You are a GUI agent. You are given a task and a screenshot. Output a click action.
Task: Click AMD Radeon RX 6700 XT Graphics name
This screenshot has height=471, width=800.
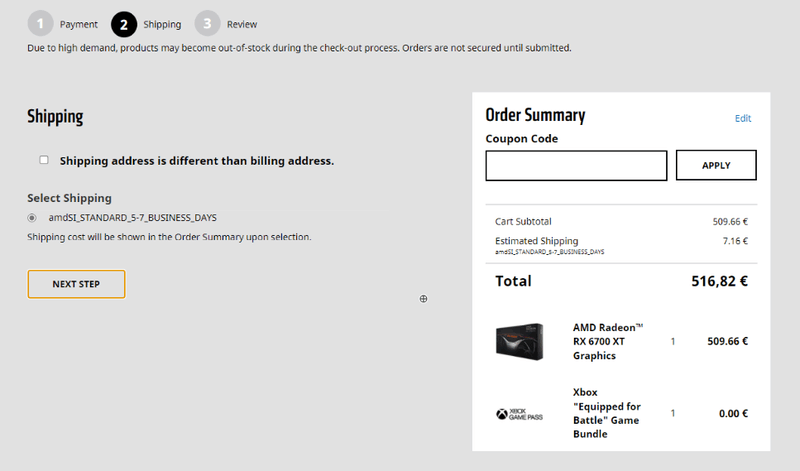(608, 341)
